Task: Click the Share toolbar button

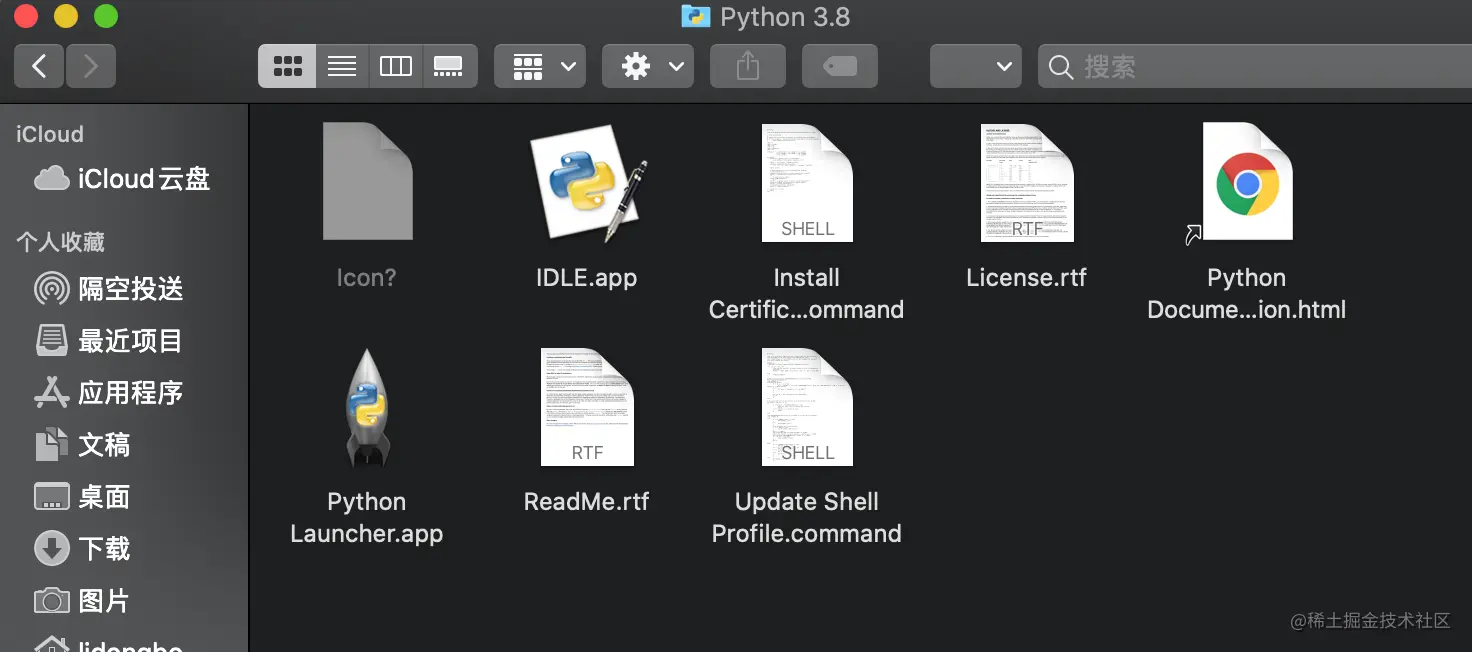Action: pos(748,66)
